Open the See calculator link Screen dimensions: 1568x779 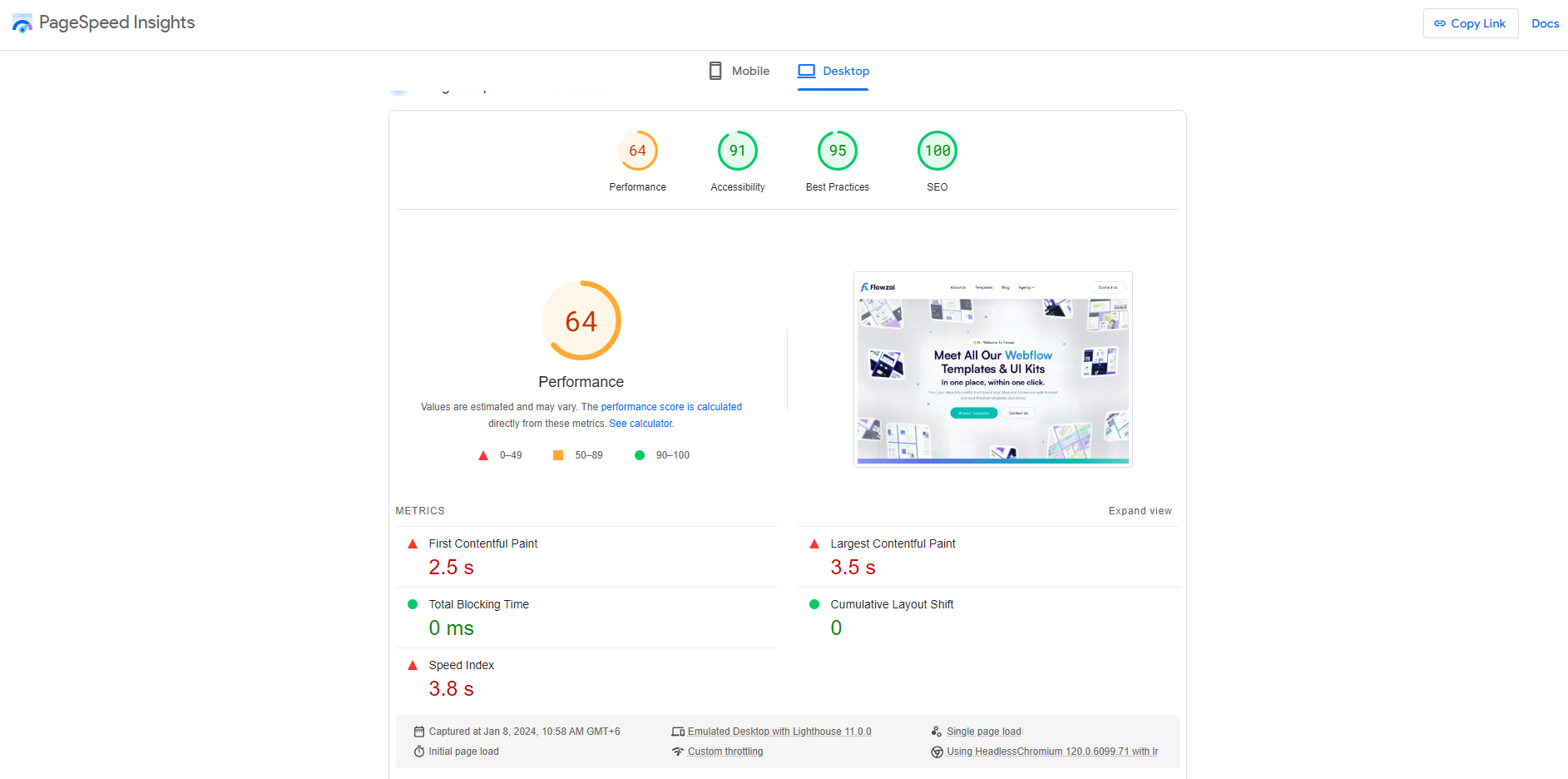pos(641,423)
